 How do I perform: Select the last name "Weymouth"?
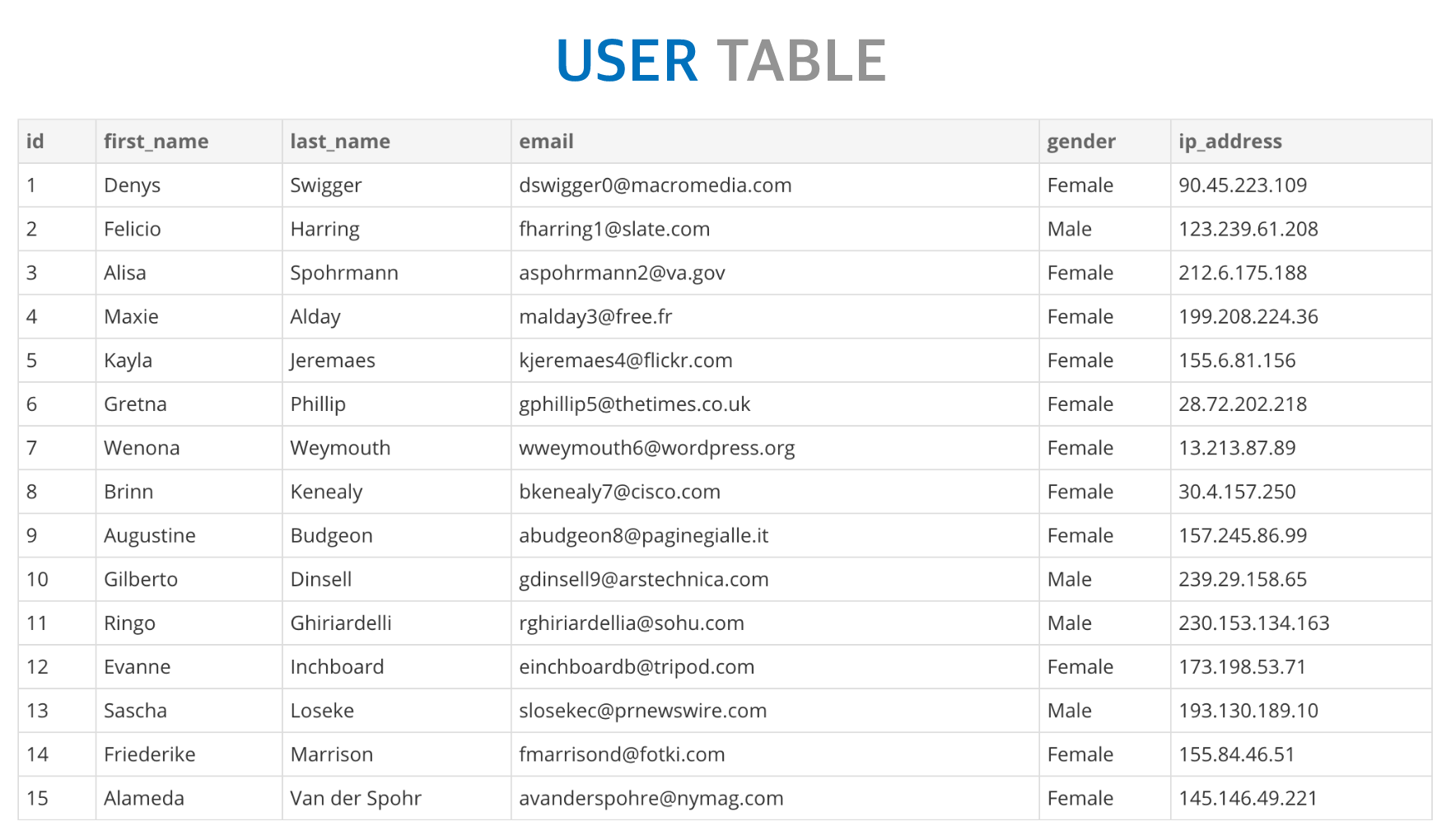[340, 448]
